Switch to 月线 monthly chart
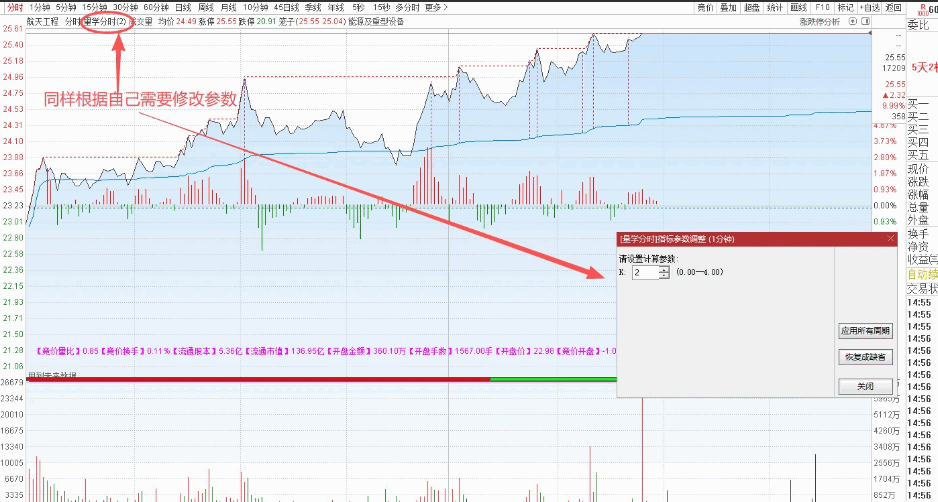The image size is (938, 502). [x=228, y=7]
